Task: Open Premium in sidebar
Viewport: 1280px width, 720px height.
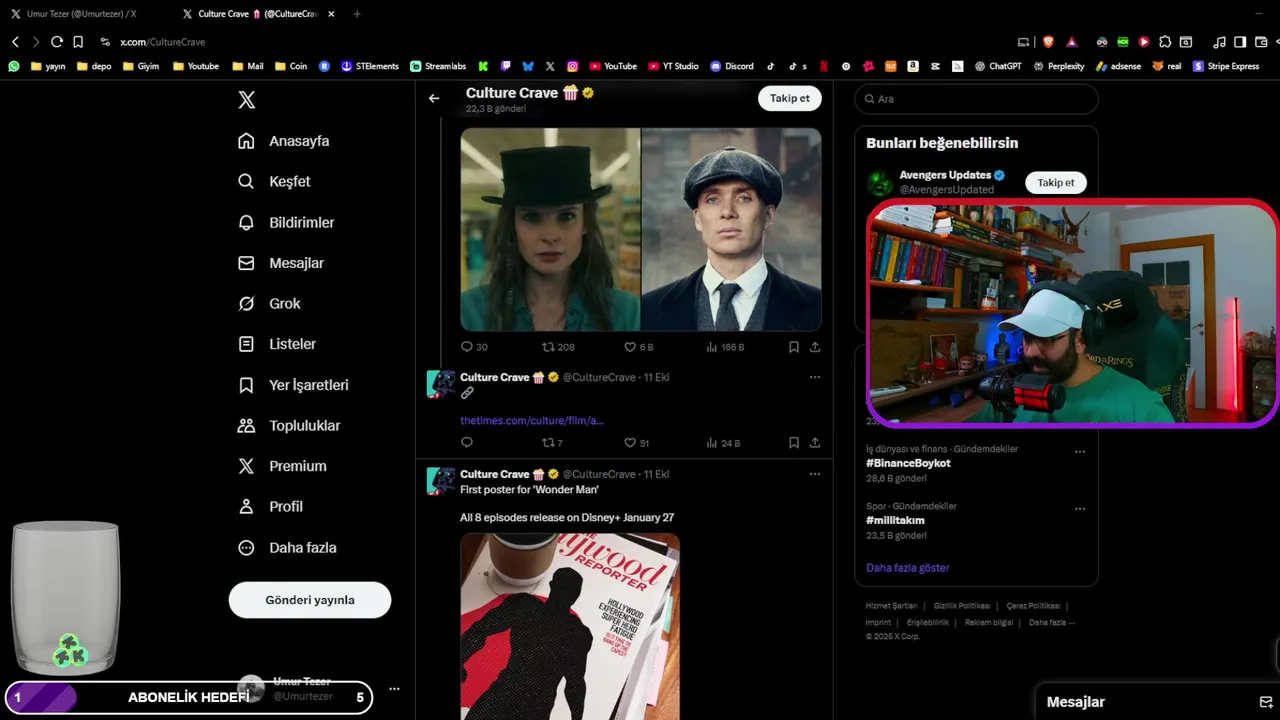Action: coord(282,466)
